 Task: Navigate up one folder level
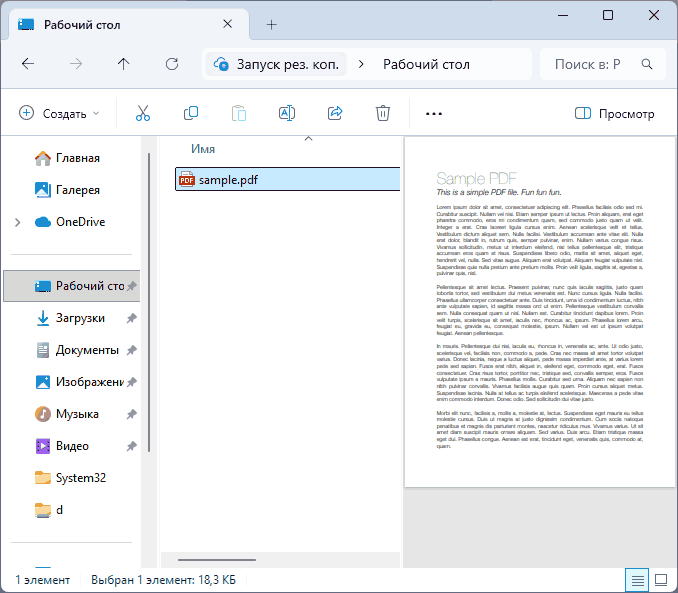click(123, 64)
